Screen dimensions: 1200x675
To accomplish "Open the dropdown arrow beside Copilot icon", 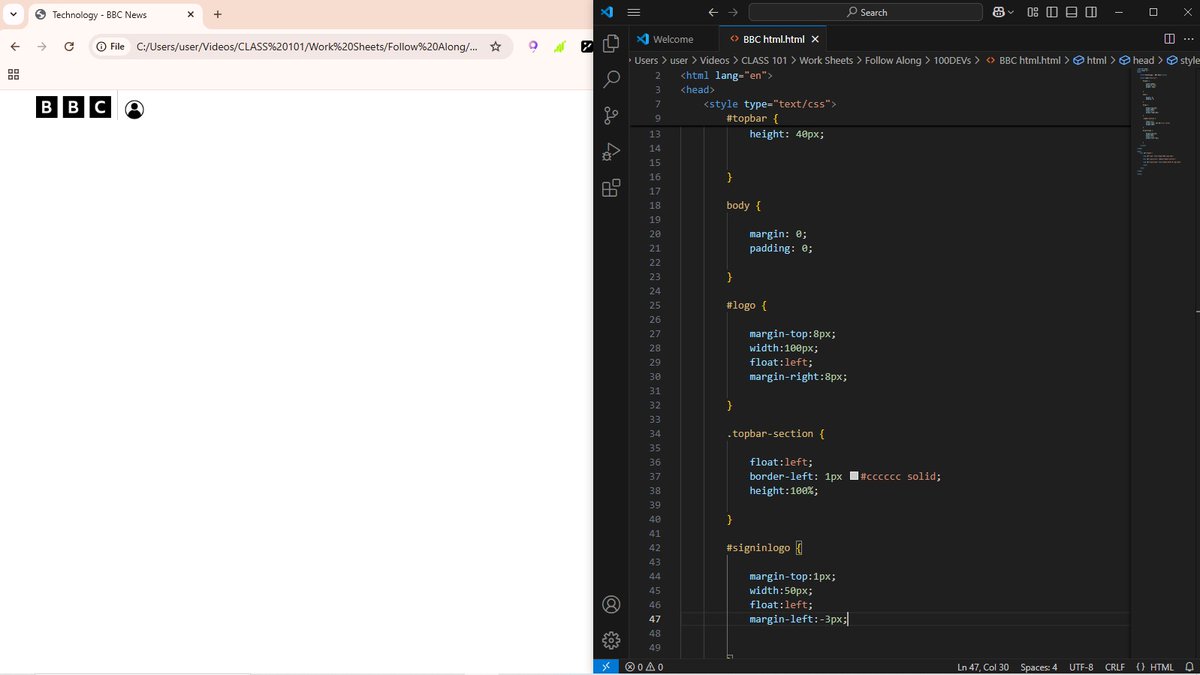I will pos(1011,12).
